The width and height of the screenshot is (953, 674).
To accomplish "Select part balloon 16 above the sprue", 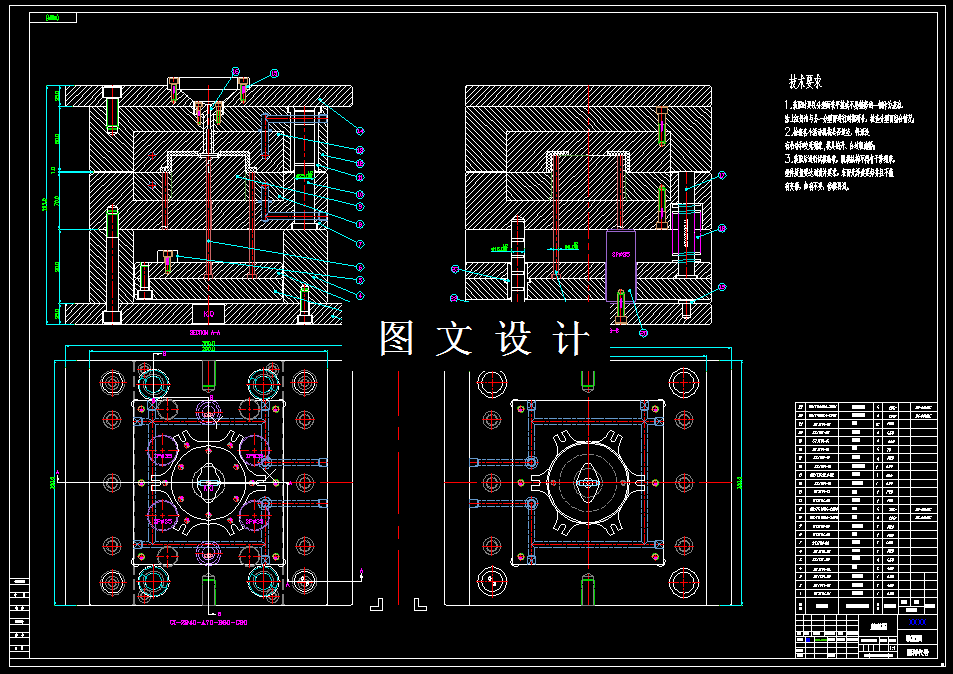I will [x=235, y=72].
